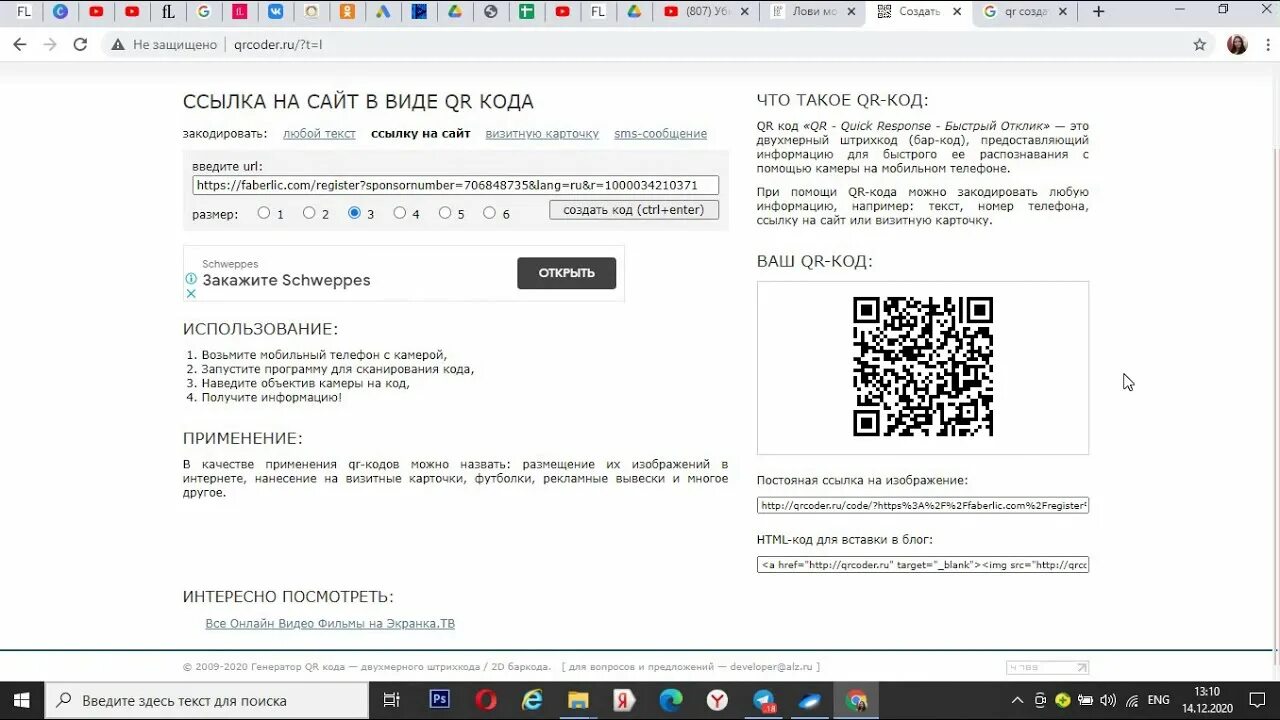Switch to the Google Ads browser tab
Viewport: 1280px width, 720px height.
coord(383,12)
